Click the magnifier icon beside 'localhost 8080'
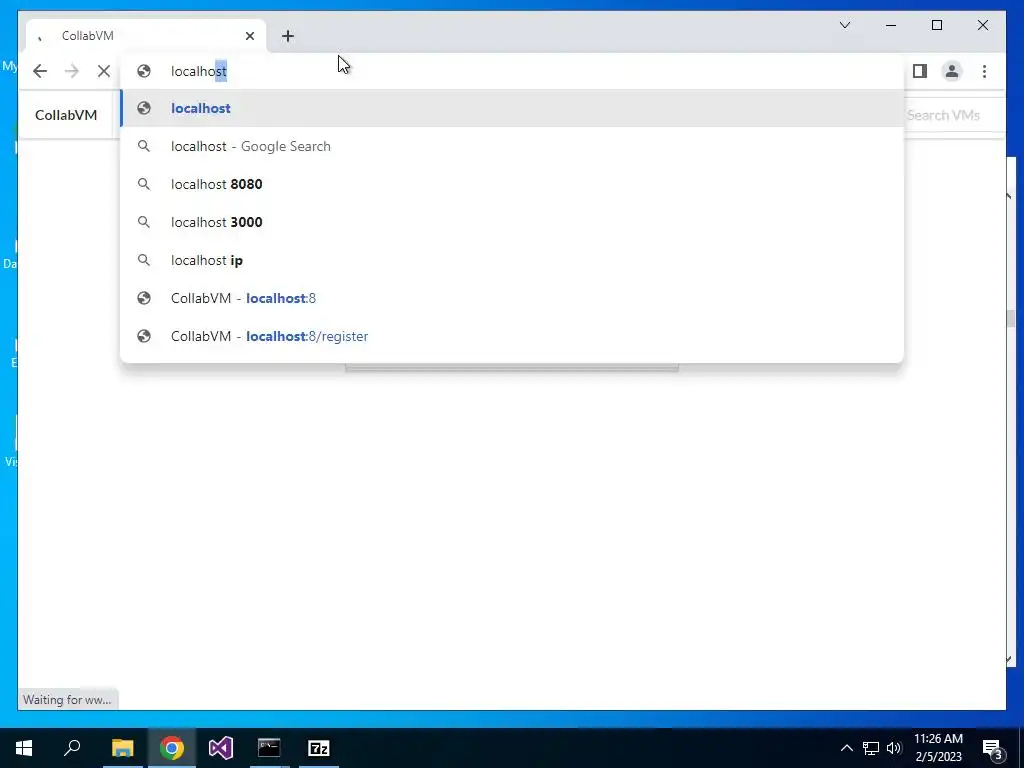The height and width of the screenshot is (768, 1024). point(144,184)
